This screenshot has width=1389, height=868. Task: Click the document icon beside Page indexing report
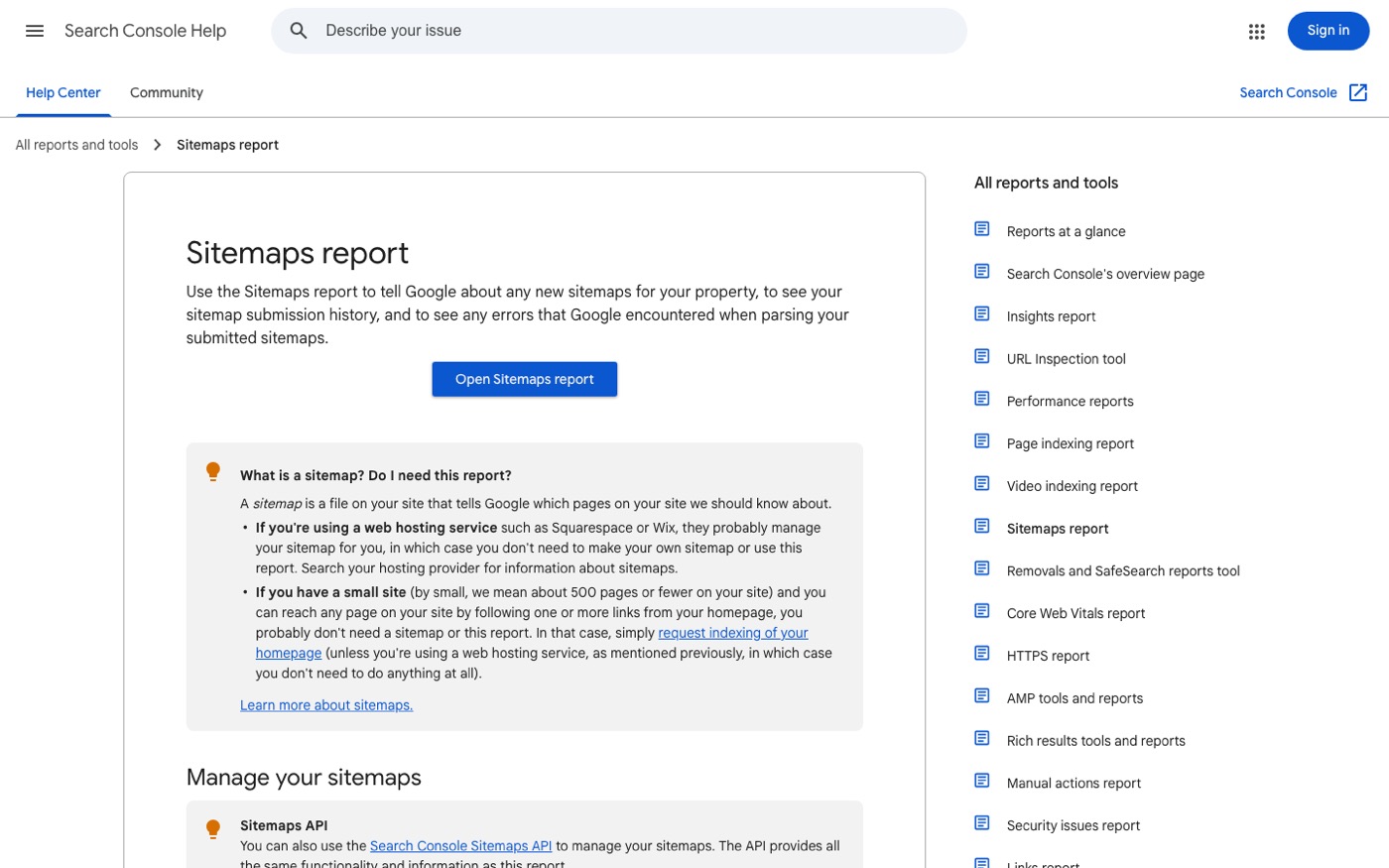click(982, 440)
